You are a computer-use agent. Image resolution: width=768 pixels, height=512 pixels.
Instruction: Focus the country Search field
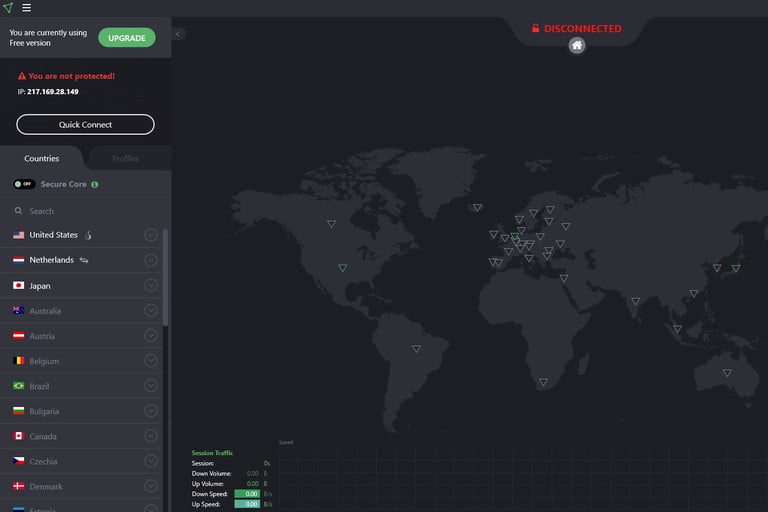pos(86,211)
